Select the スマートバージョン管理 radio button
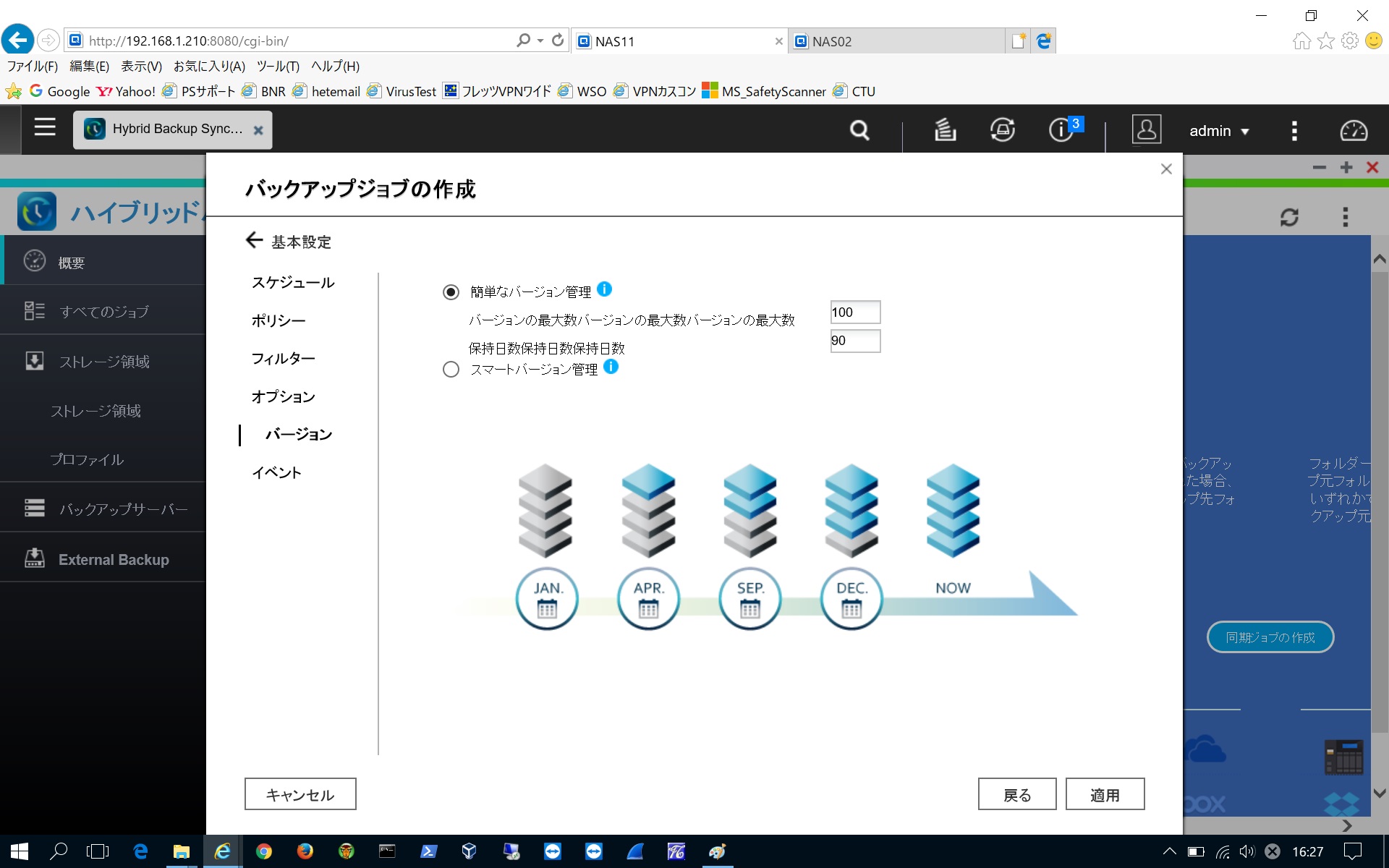 click(x=451, y=369)
